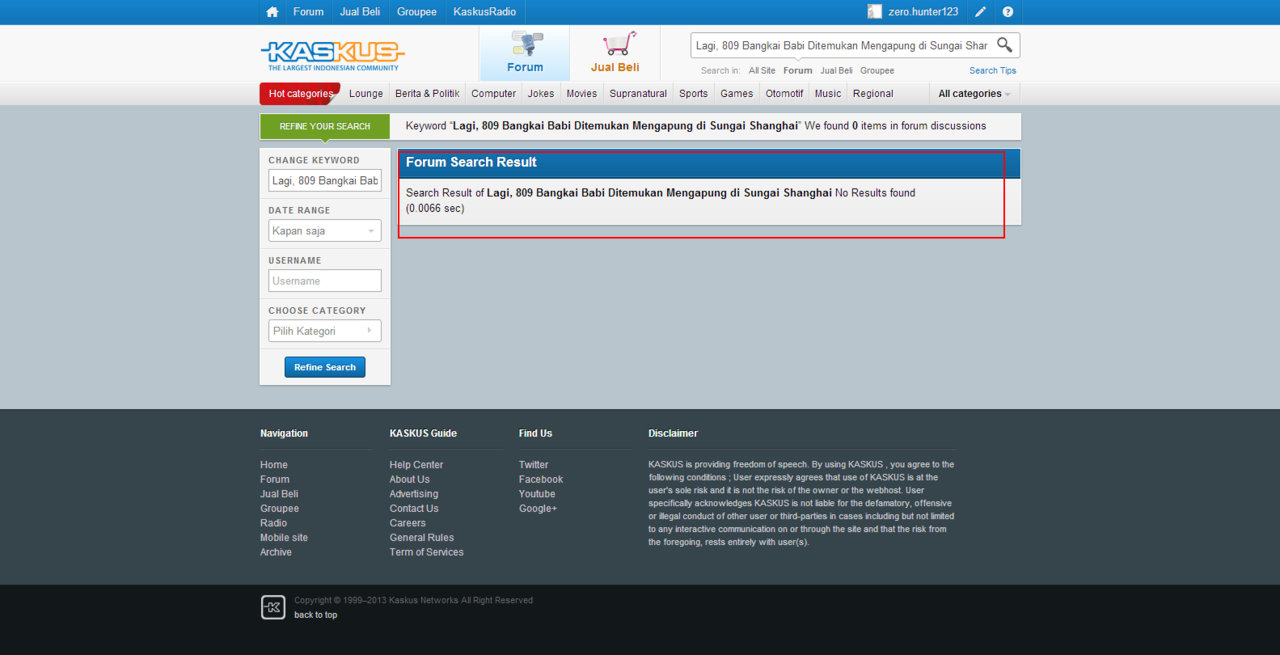
Task: Click the Refine Search button
Action: [x=325, y=367]
